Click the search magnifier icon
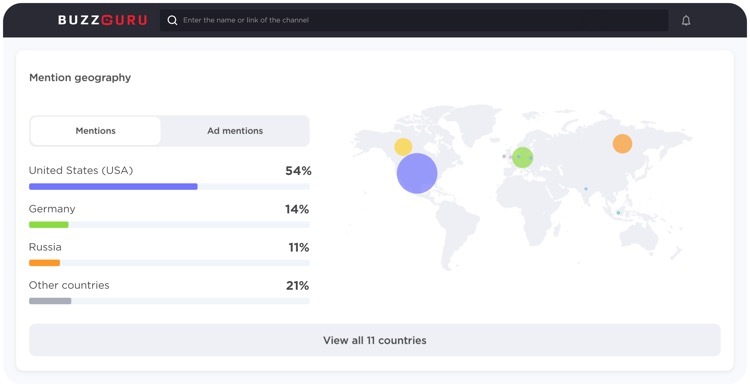Screen dimensions: 750x387 pos(172,20)
